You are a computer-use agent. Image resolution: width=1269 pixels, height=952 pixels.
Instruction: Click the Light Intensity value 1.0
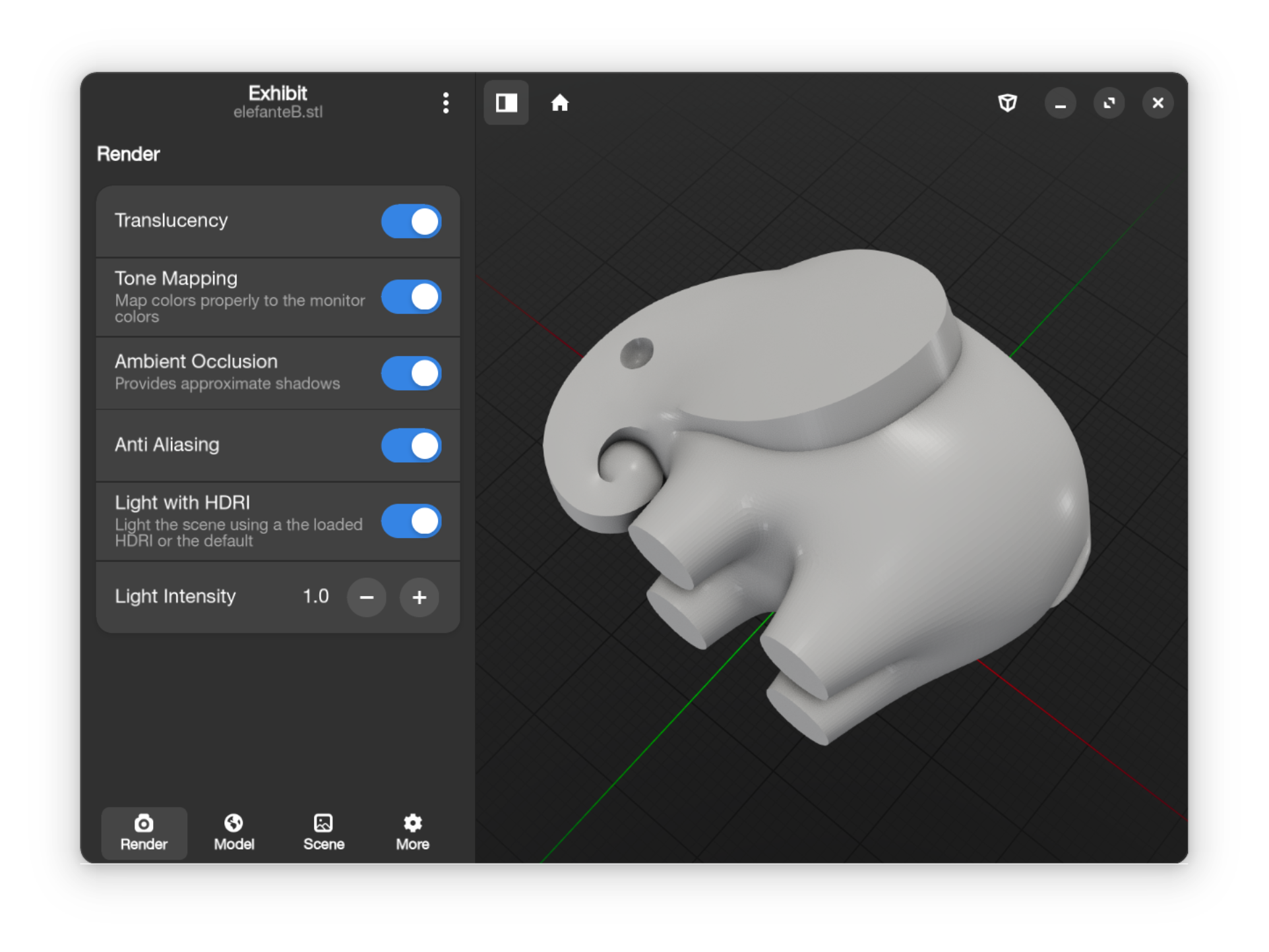coord(315,597)
